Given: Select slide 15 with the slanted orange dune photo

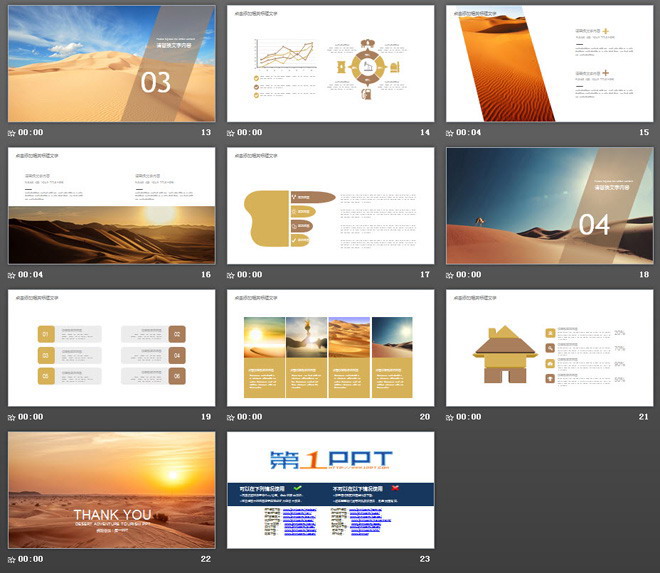Looking at the screenshot, I should 549,63.
